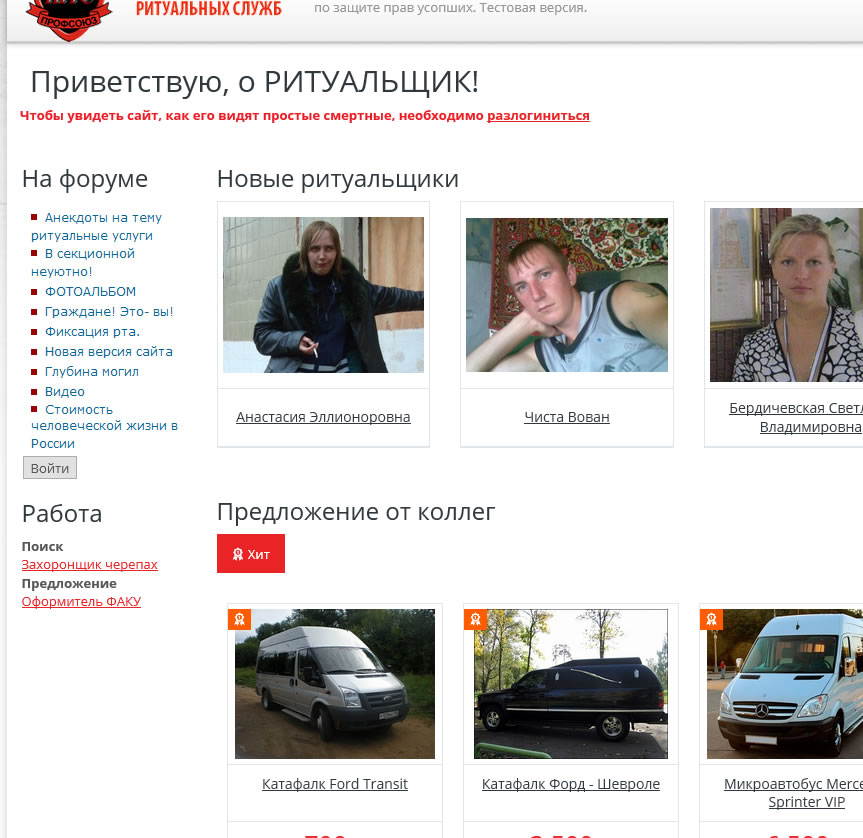Open forum topic Новая версия сайта
Image resolution: width=863 pixels, height=838 pixels.
tap(108, 352)
